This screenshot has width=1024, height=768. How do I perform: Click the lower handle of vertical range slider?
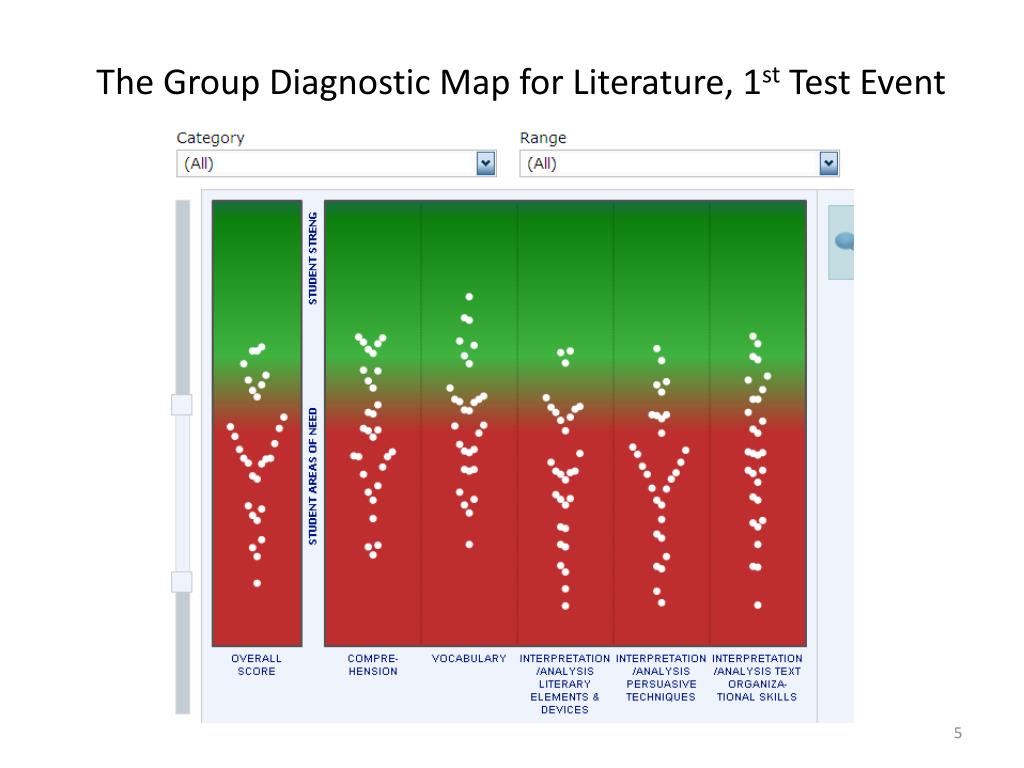(x=182, y=582)
